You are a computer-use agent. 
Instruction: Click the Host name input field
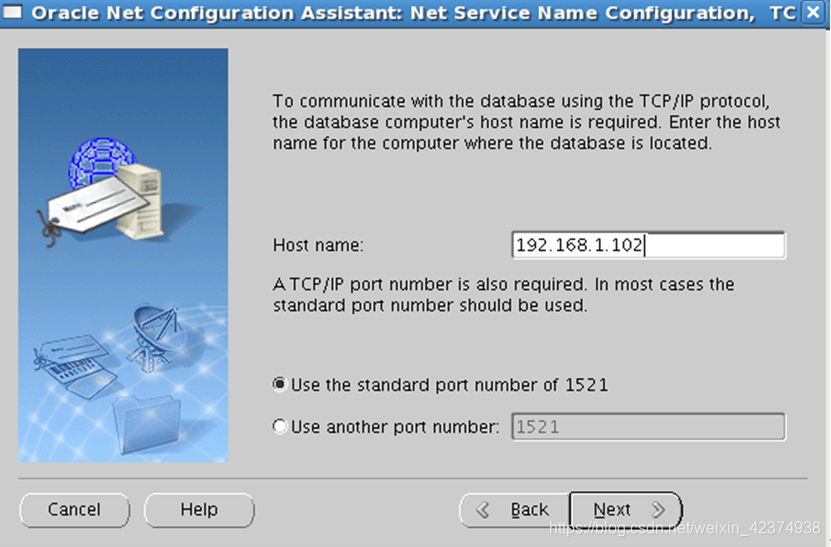[x=648, y=245]
